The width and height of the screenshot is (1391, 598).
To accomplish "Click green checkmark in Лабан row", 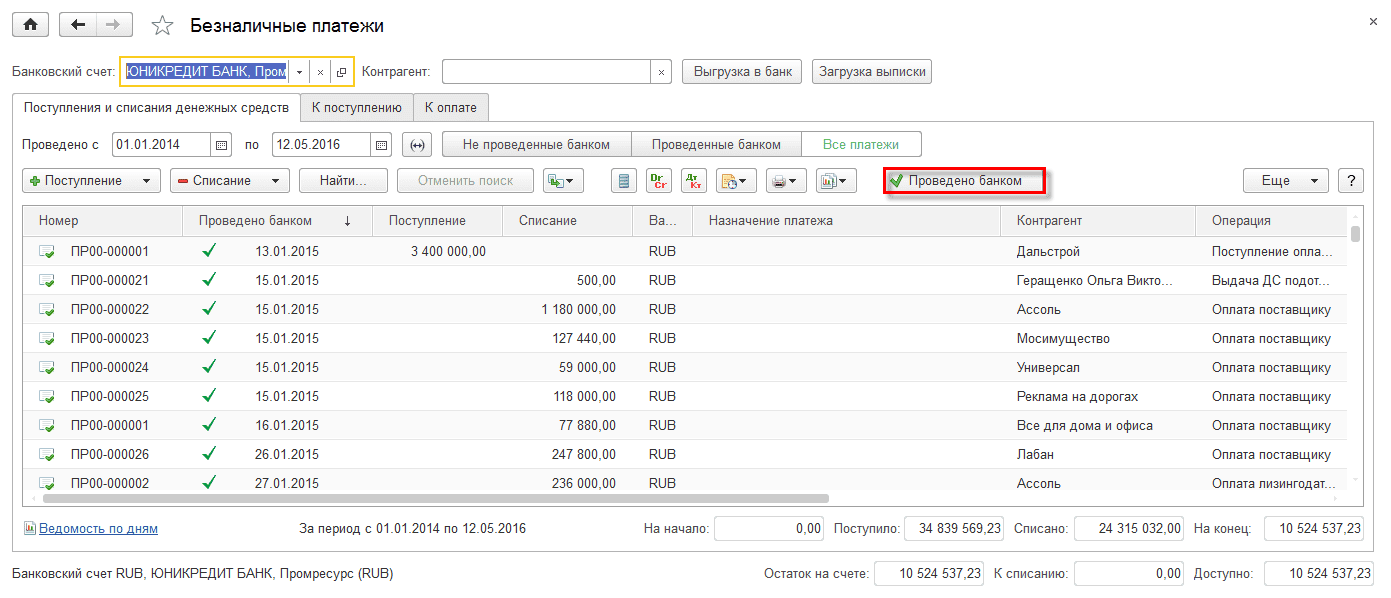I will [x=209, y=454].
